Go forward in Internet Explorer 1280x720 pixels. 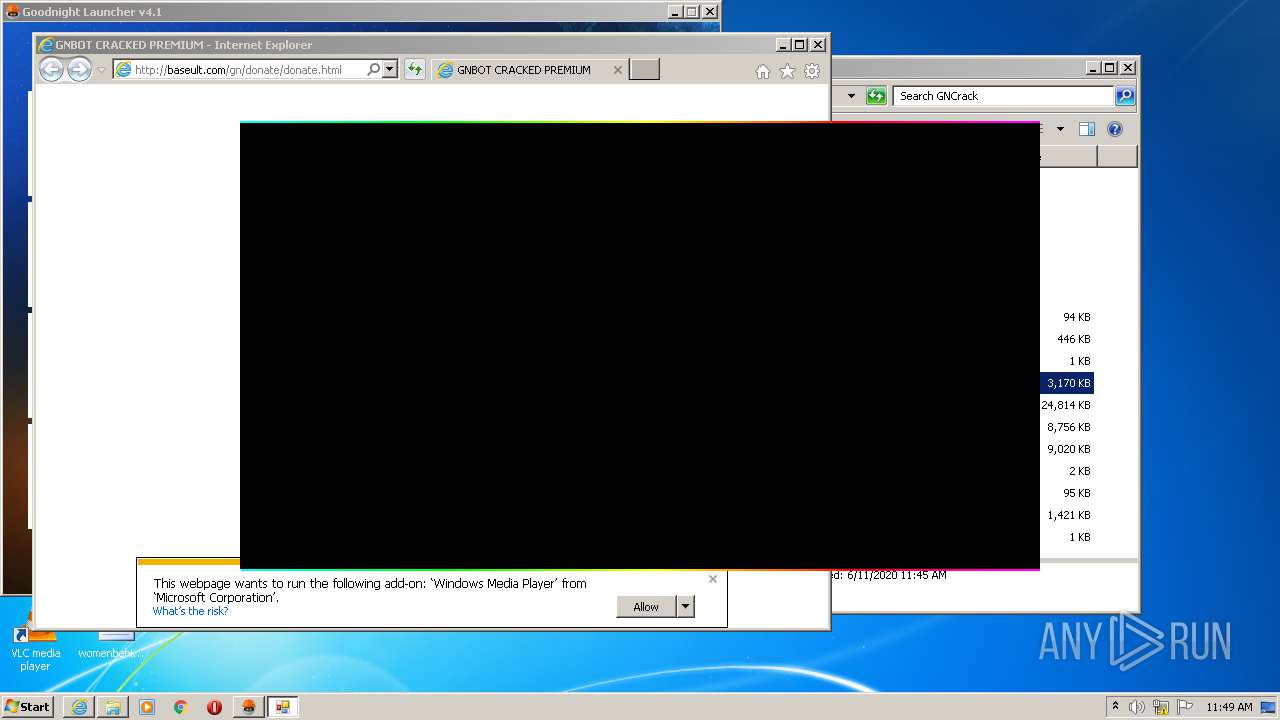[79, 70]
